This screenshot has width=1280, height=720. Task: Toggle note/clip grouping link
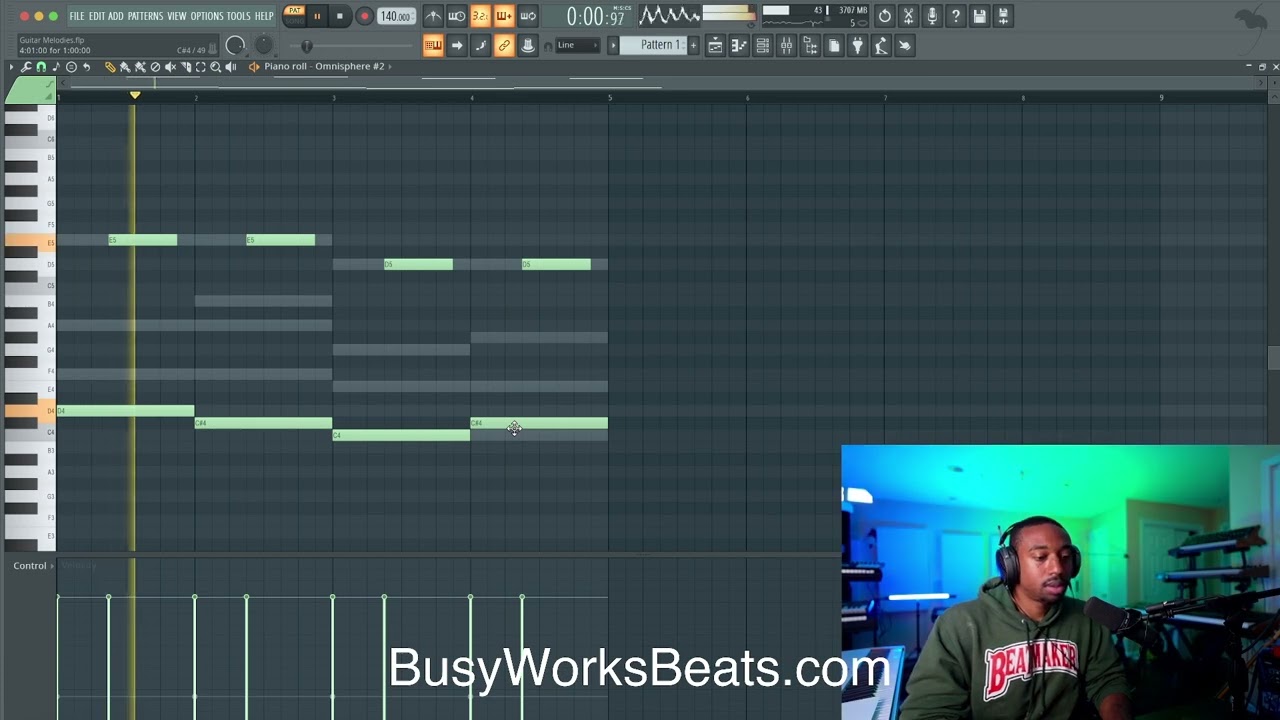(x=504, y=45)
